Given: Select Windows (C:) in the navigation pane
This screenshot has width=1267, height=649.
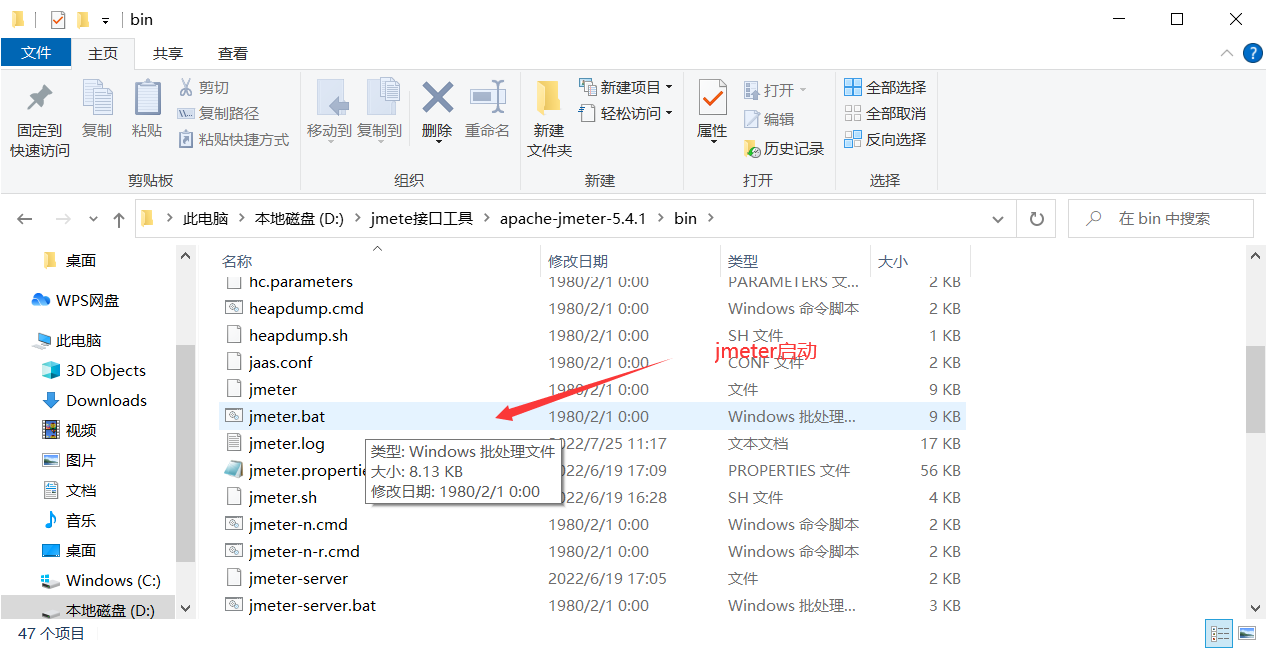Looking at the screenshot, I should (x=100, y=580).
